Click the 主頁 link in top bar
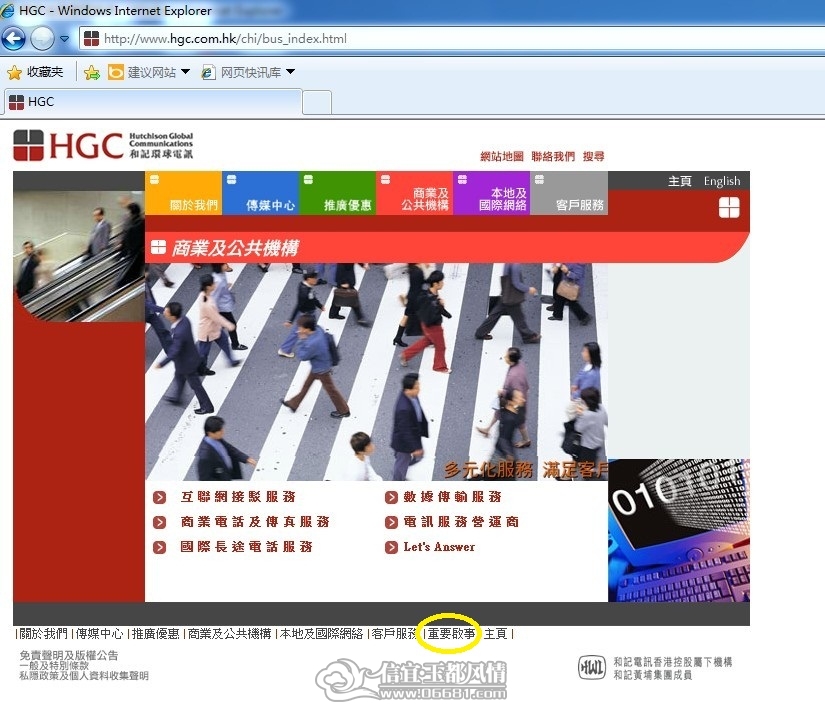This screenshot has width=825, height=711. coord(679,181)
